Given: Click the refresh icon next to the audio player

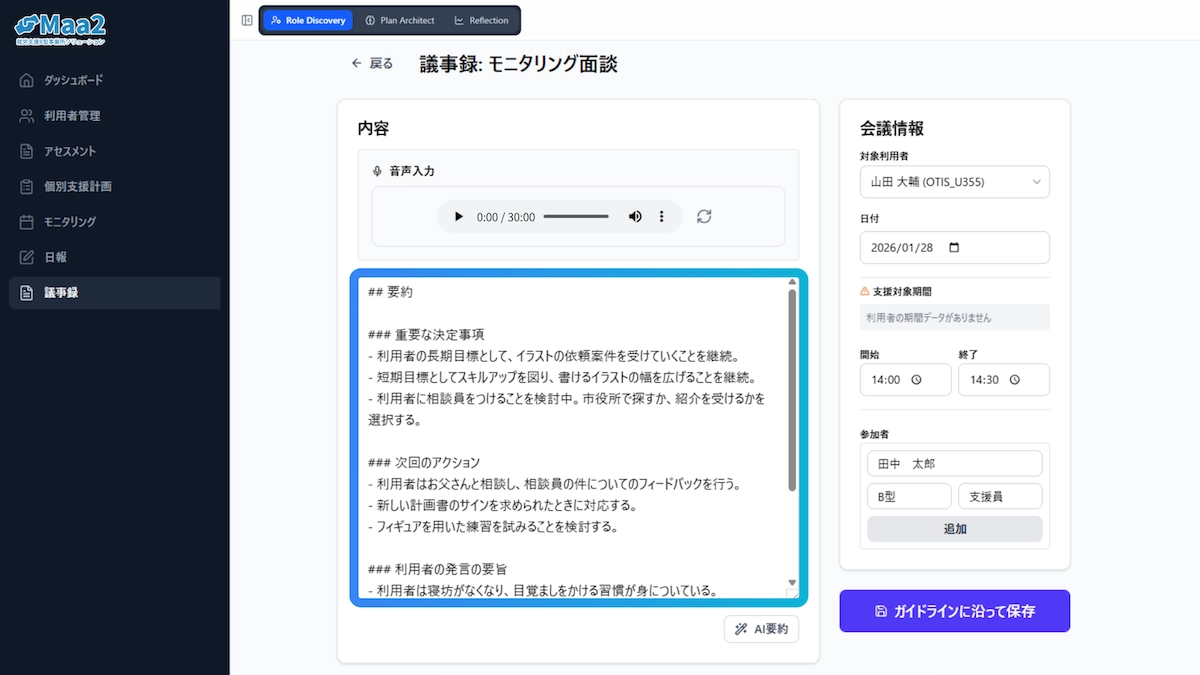Looking at the screenshot, I should (703, 215).
